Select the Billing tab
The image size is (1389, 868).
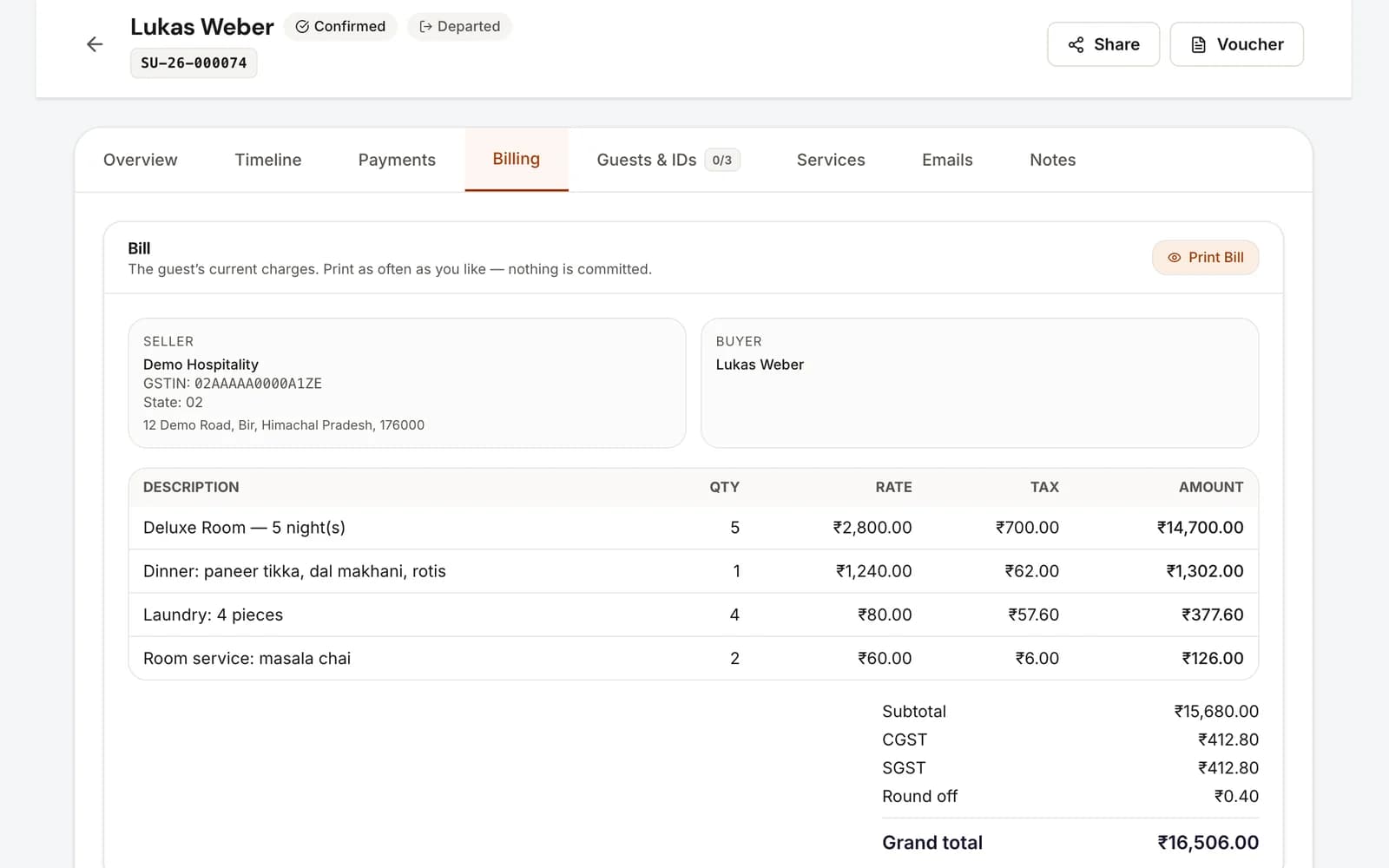517,160
